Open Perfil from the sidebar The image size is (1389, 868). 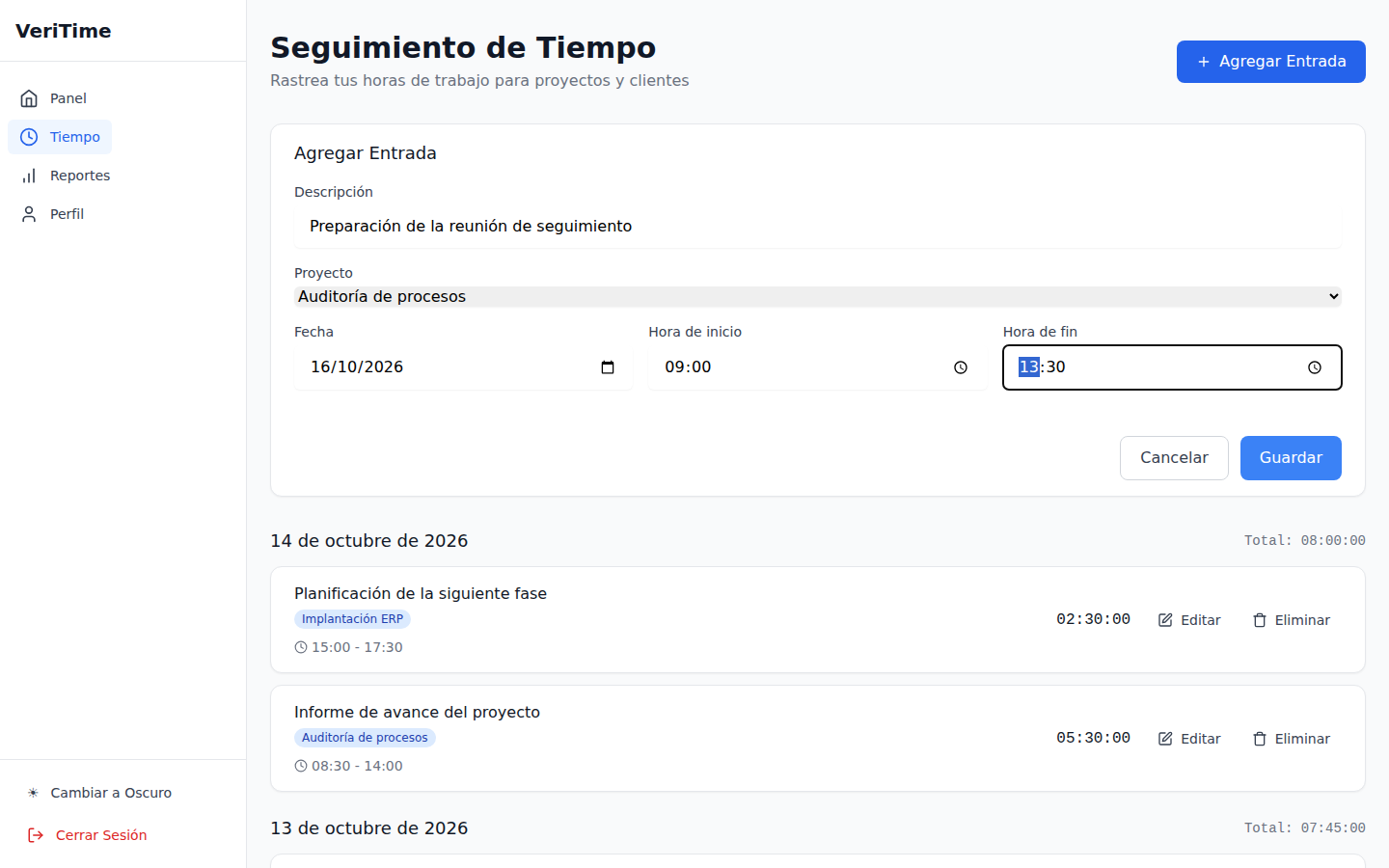(52, 214)
